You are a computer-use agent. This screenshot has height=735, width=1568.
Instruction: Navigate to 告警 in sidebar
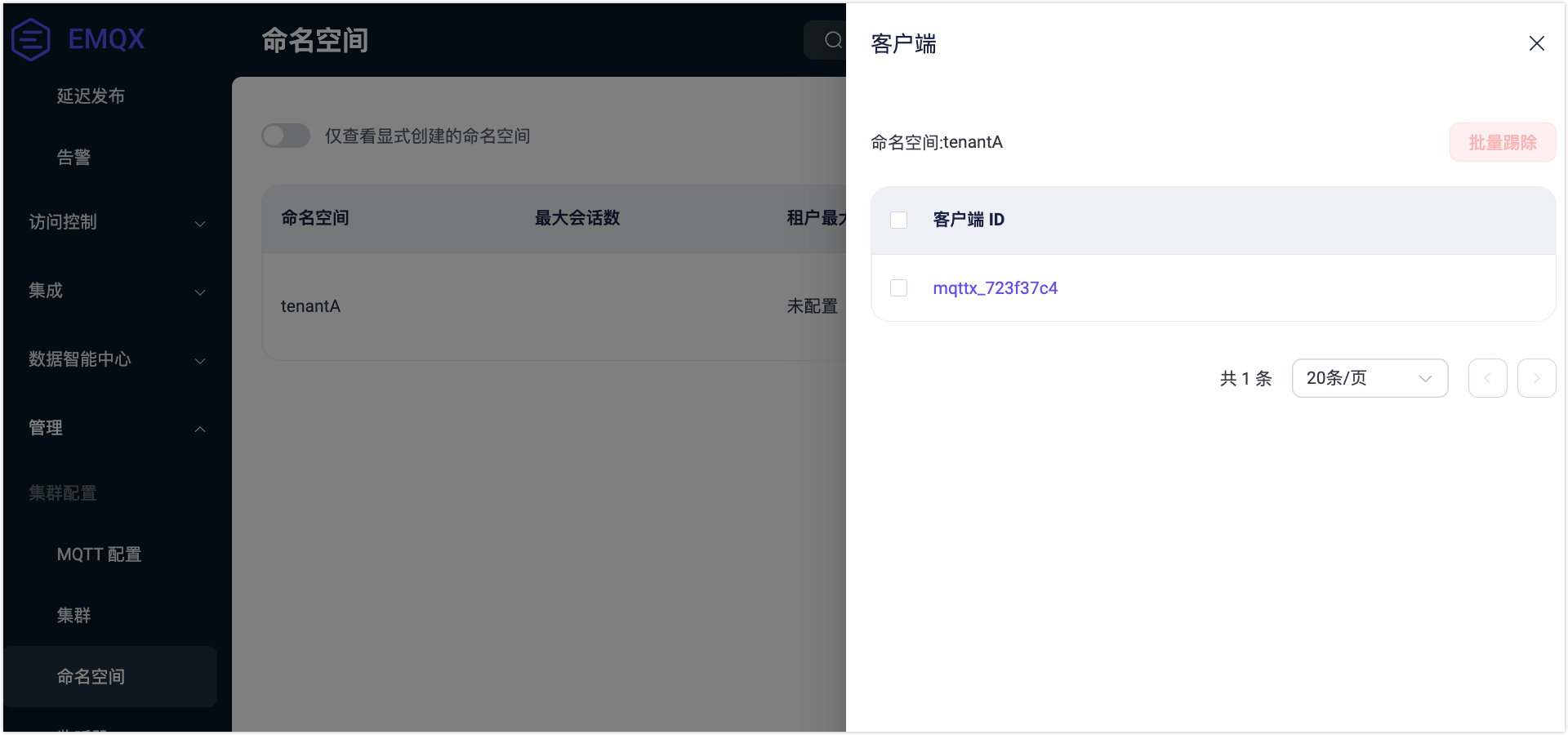tap(73, 158)
